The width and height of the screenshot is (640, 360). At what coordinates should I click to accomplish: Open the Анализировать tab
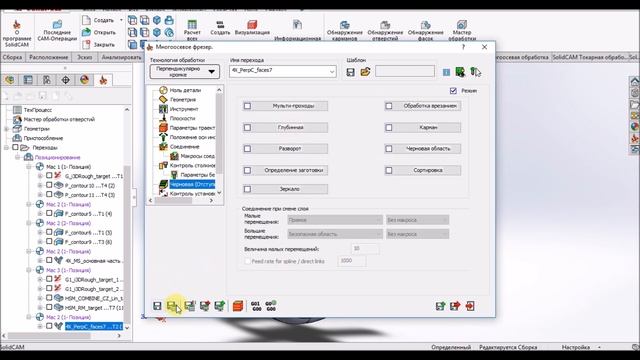click(121, 58)
